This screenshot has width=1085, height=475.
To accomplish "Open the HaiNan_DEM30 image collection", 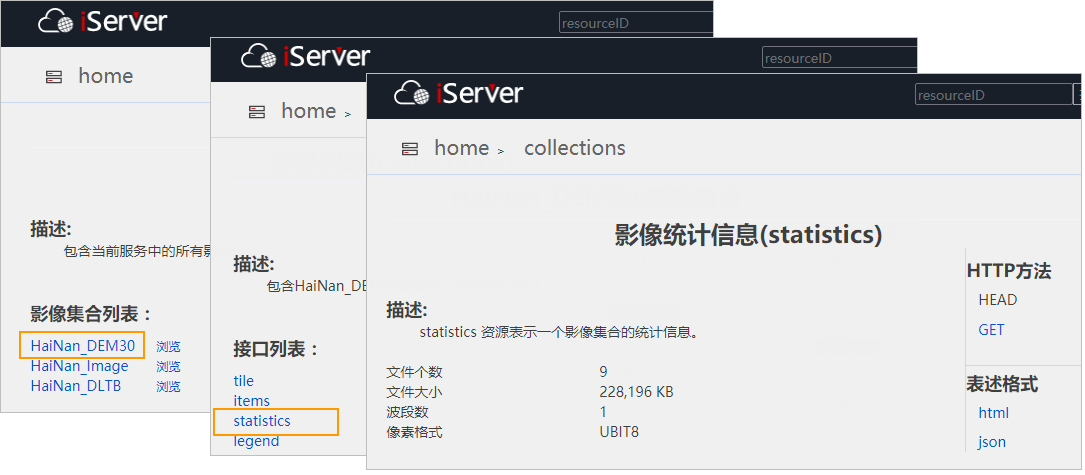I will pyautogui.click(x=82, y=345).
